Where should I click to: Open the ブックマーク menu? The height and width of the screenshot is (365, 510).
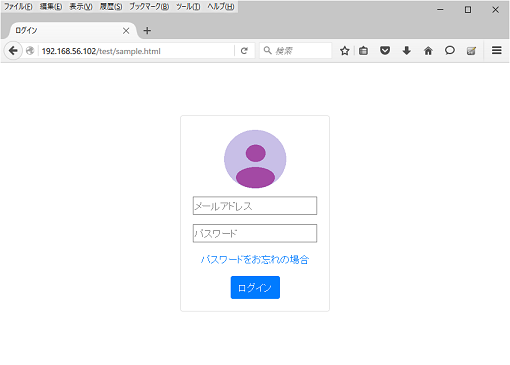coord(149,6)
